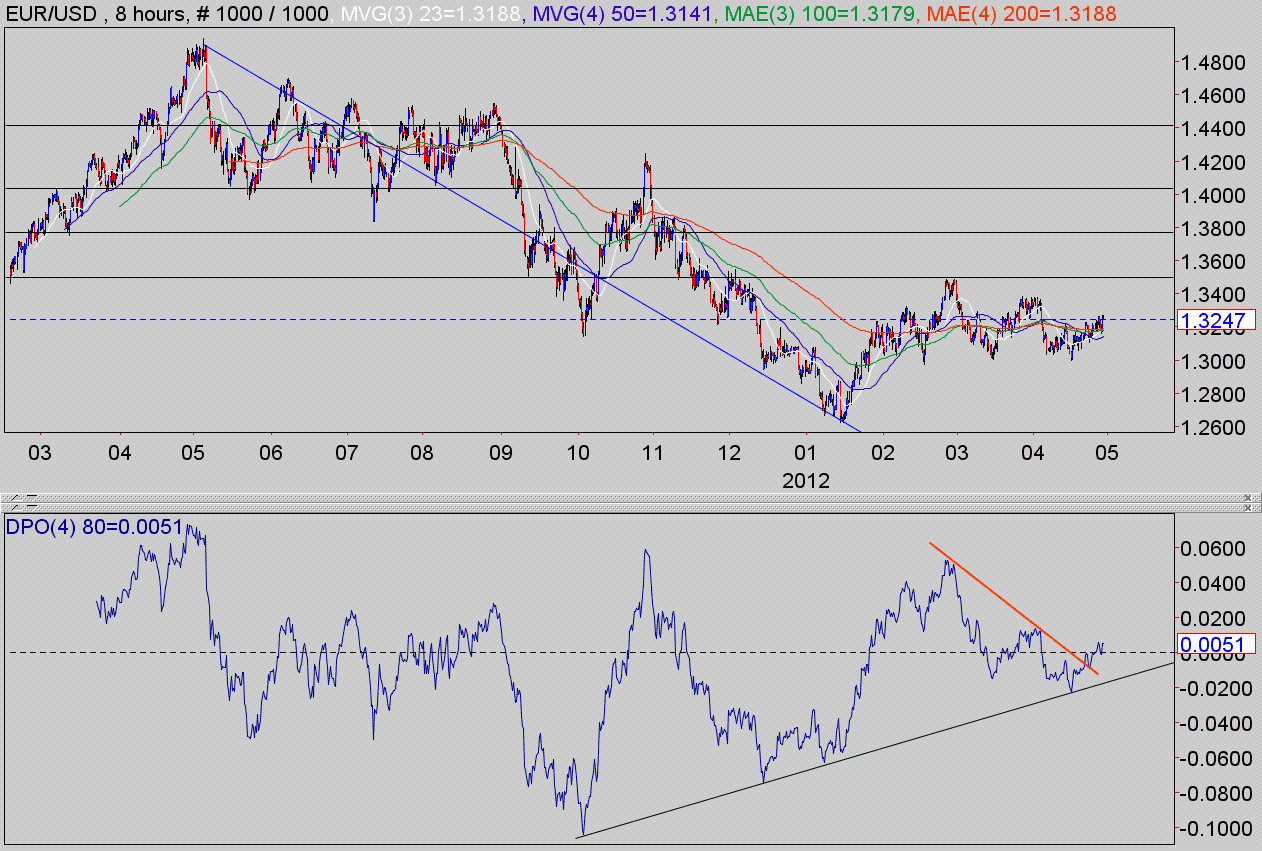Screen dimensions: 1262x851
Task: Click the 07 month label on time axis
Action: pyautogui.click(x=347, y=455)
